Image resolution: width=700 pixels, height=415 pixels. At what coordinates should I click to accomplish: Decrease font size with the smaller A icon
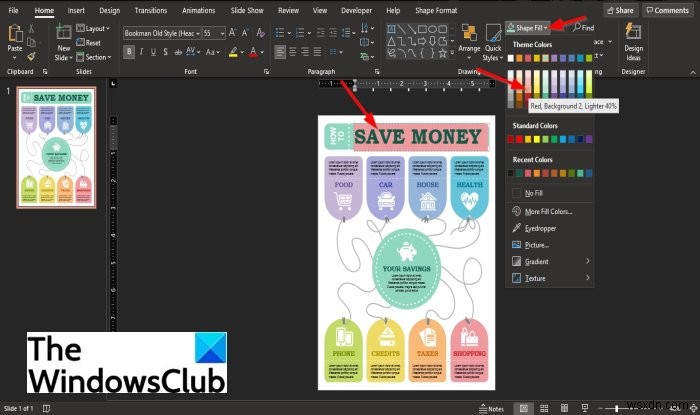coord(245,33)
